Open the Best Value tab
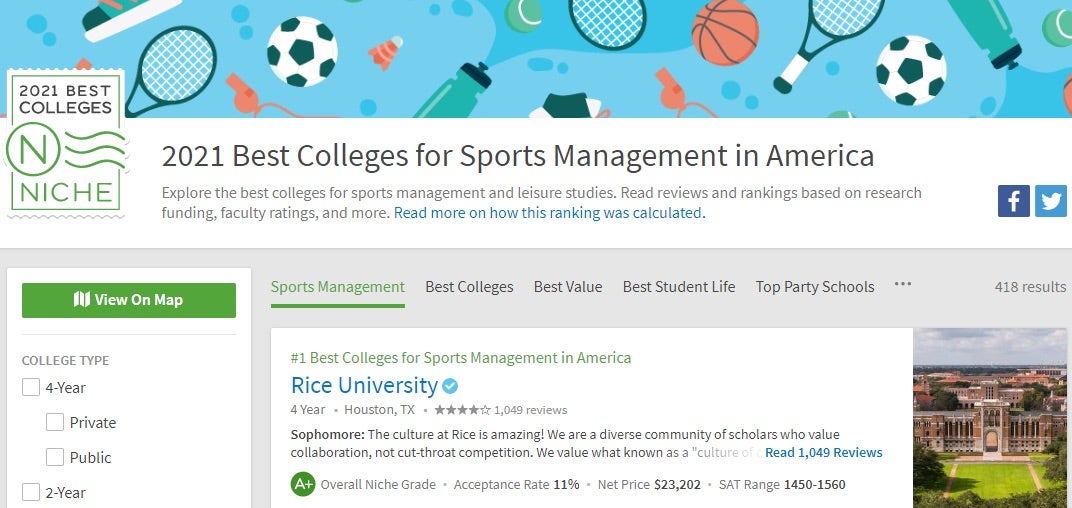Screen dimensions: 1072x508 (x=568, y=286)
